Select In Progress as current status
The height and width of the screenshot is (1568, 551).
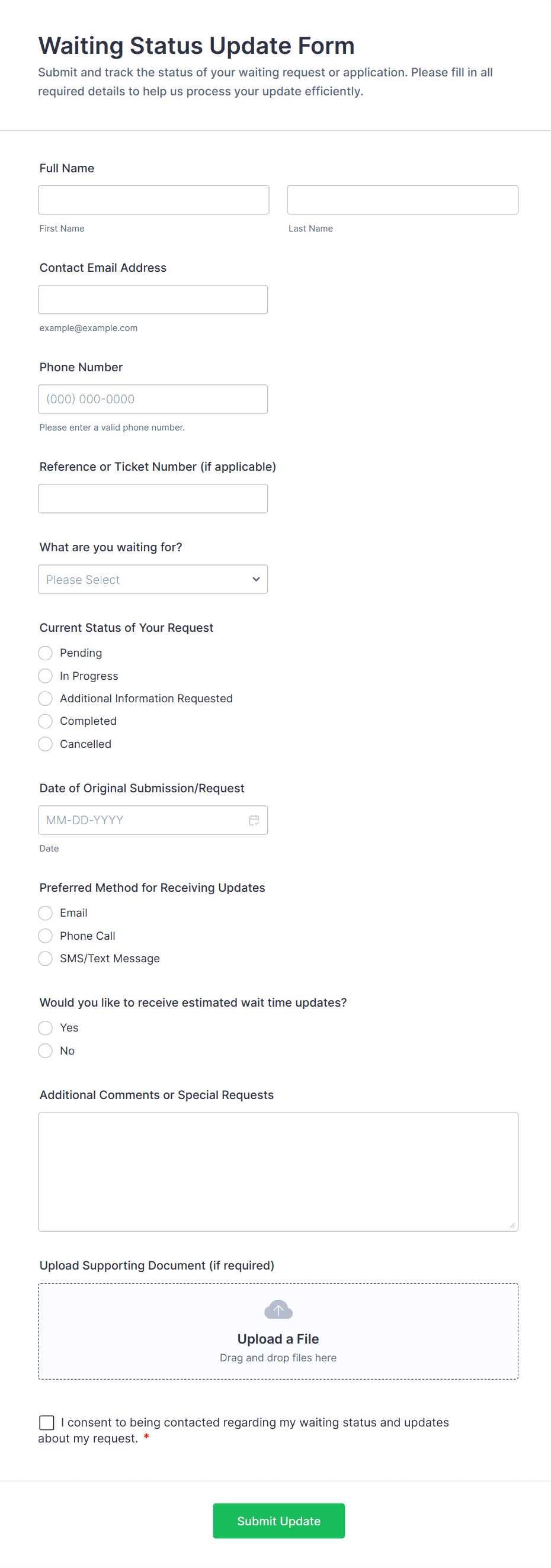click(45, 676)
